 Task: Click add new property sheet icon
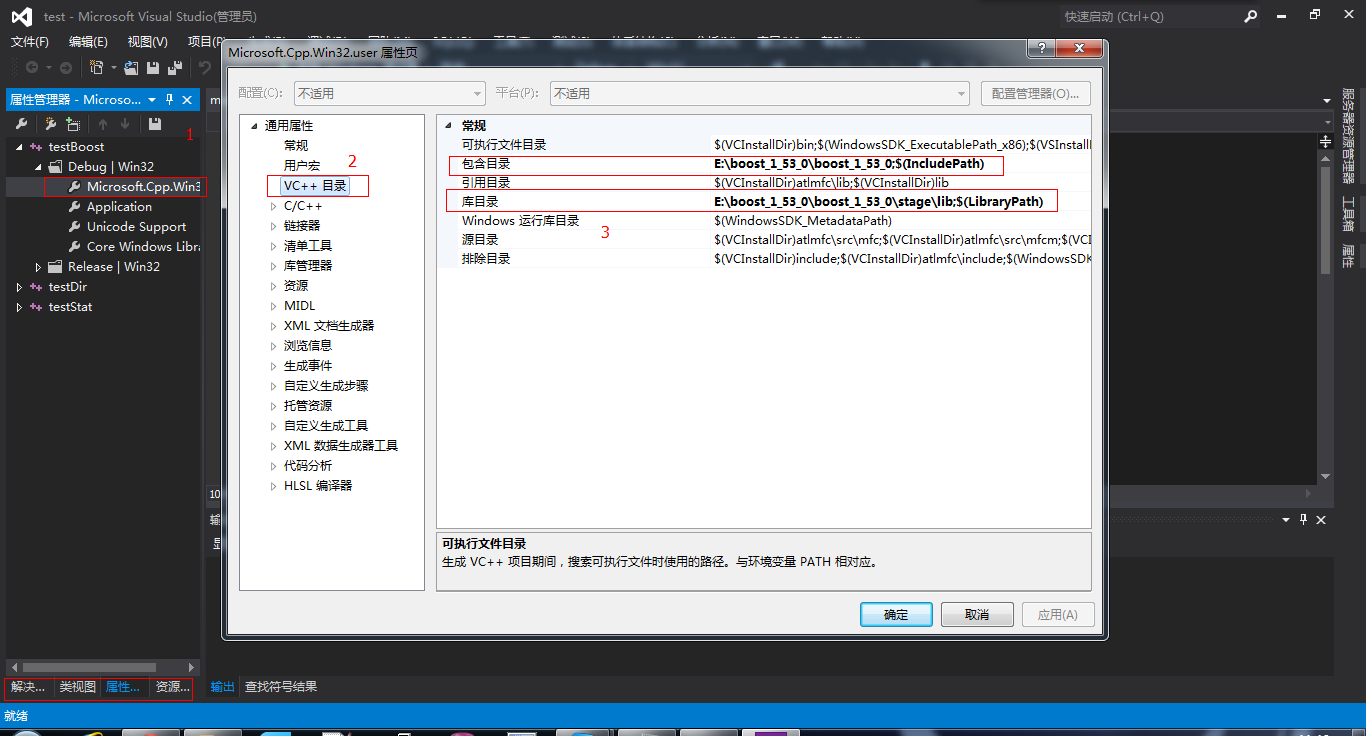click(x=50, y=124)
